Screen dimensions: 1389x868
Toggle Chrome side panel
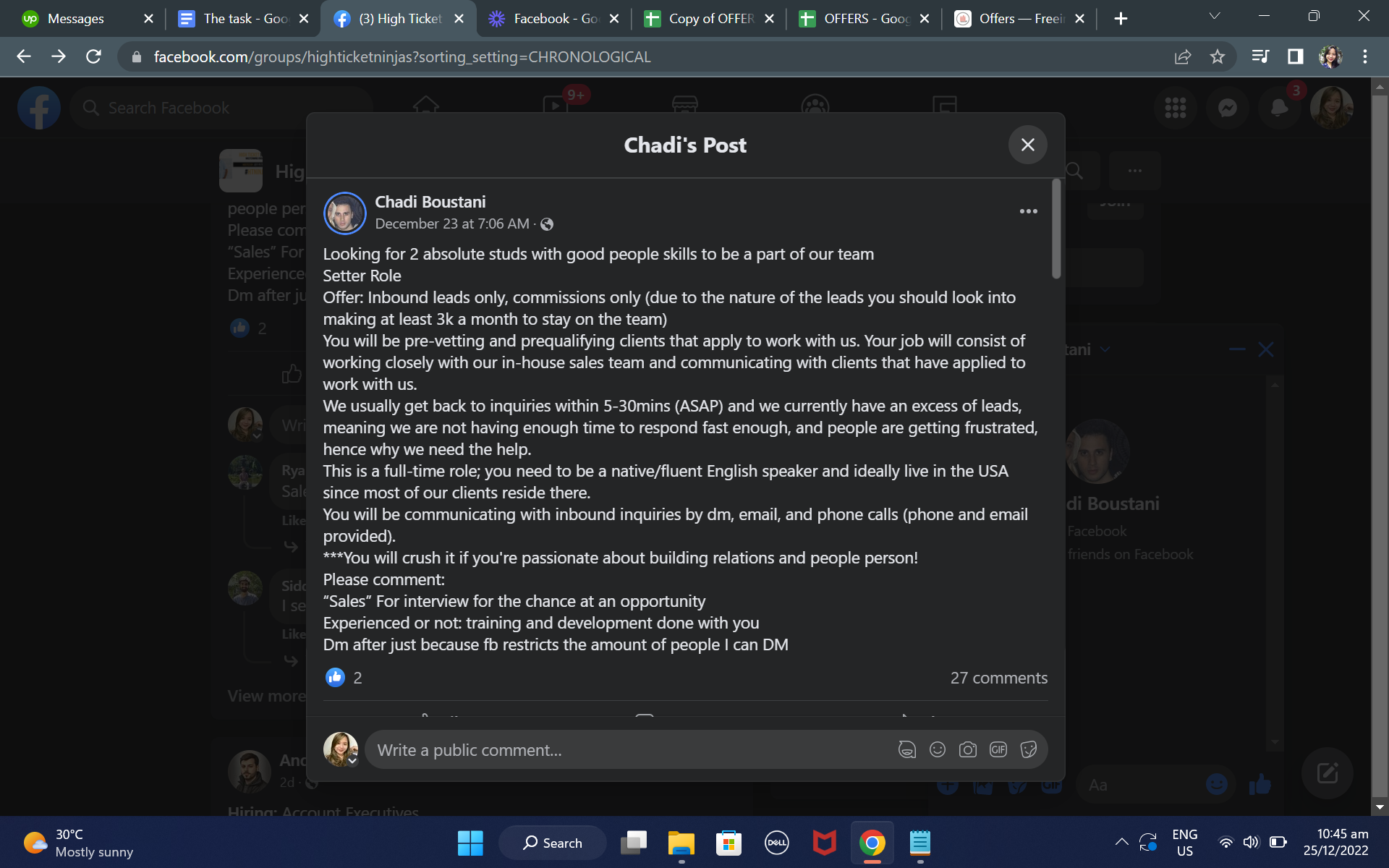[1295, 56]
